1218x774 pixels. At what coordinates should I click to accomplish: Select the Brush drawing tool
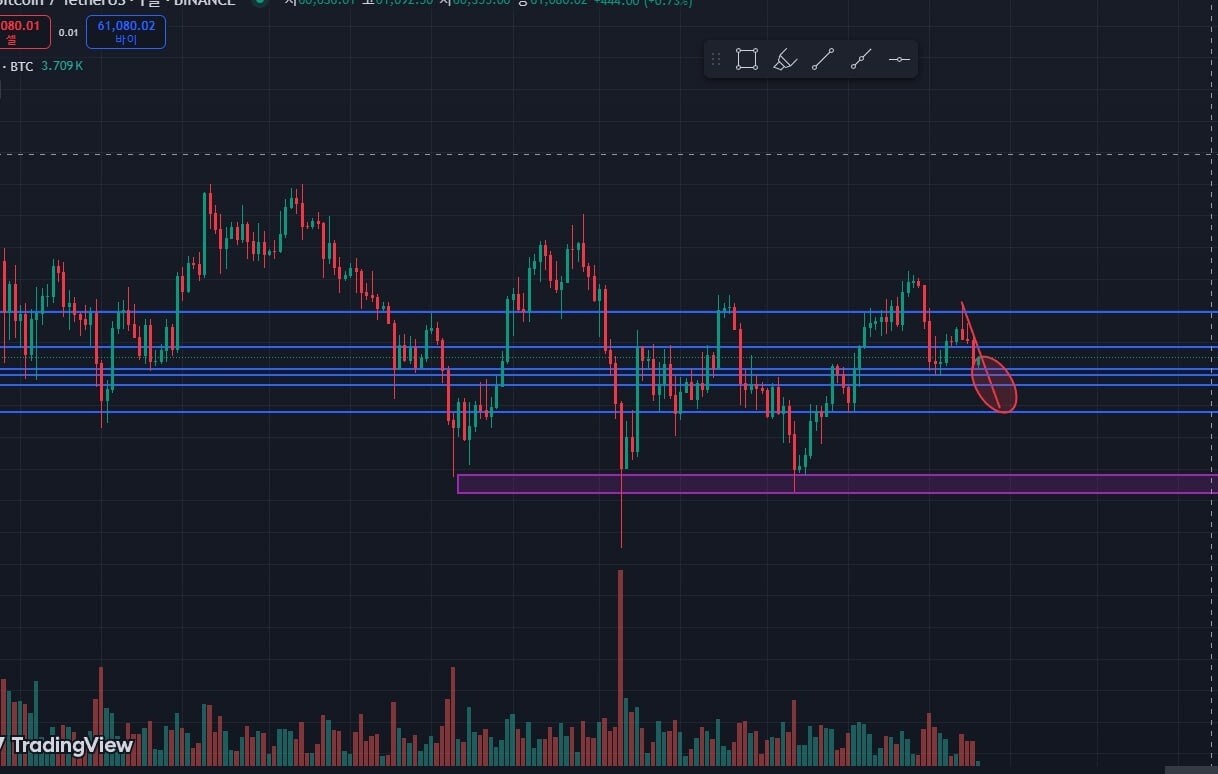pyautogui.click(x=785, y=60)
